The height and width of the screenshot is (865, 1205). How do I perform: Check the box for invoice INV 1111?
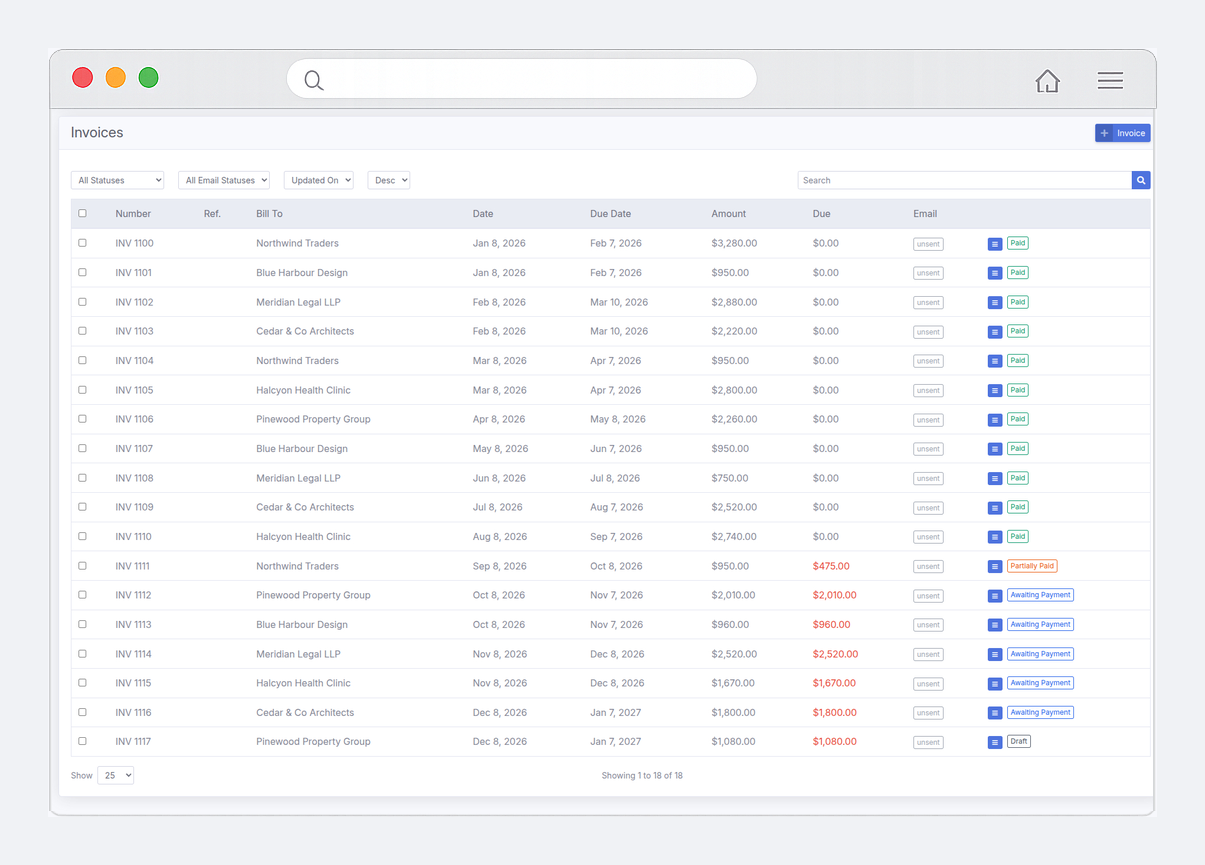(x=83, y=566)
